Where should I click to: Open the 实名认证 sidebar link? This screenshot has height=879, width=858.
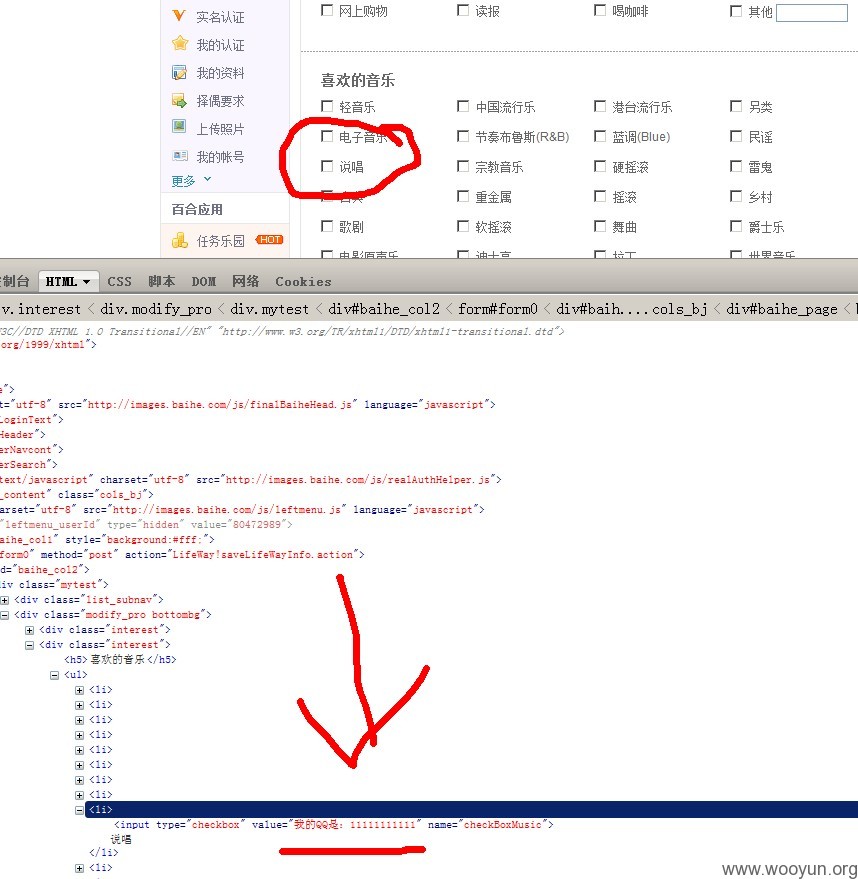[x=220, y=17]
